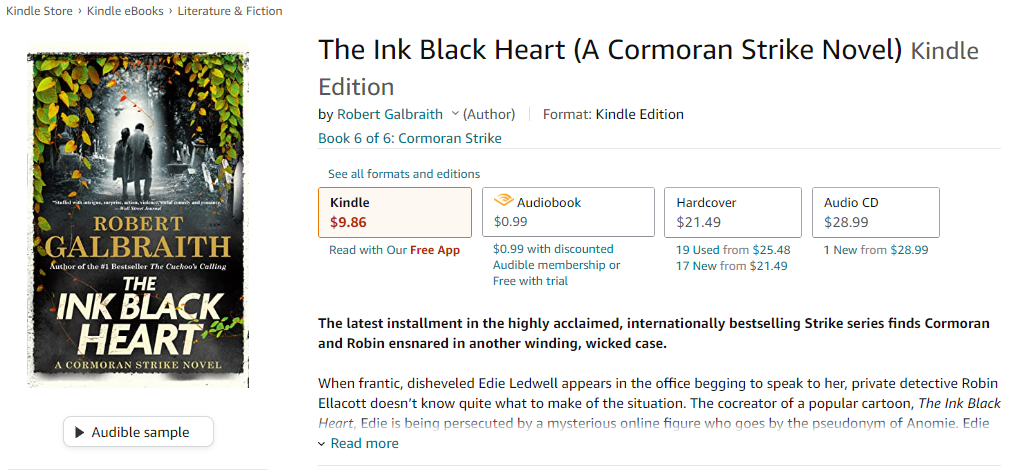Select the Kindle format option
The width and height of the screenshot is (1010, 475).
394,212
